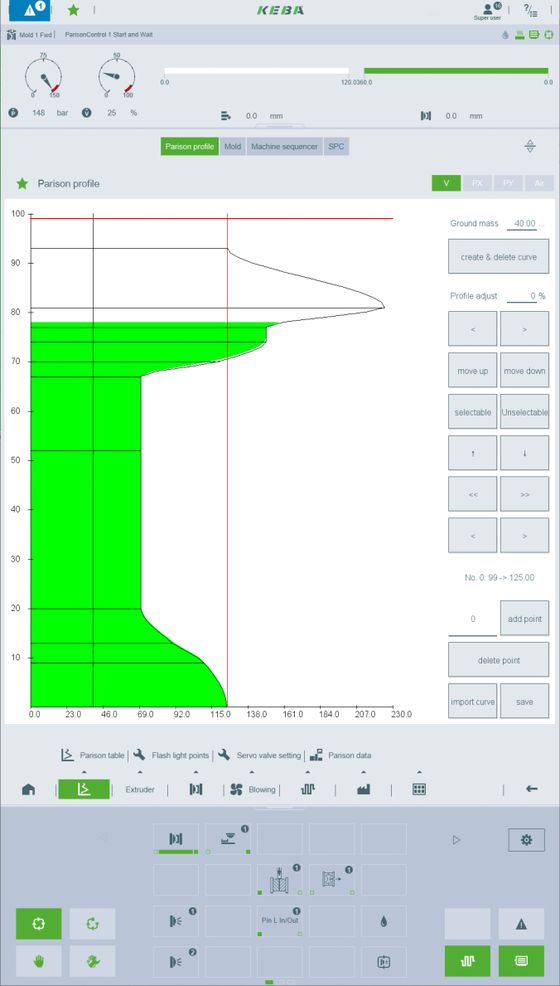Click the green favorites star in header
560x986 pixels.
pos(74,10)
